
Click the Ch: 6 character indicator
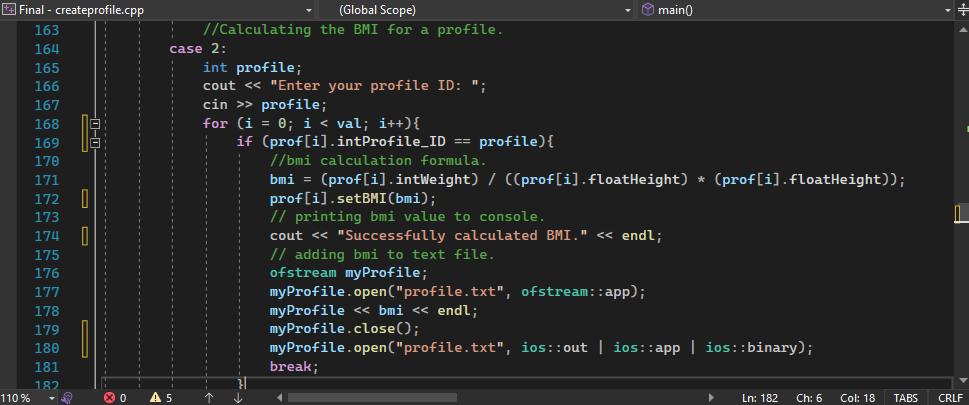(x=809, y=398)
